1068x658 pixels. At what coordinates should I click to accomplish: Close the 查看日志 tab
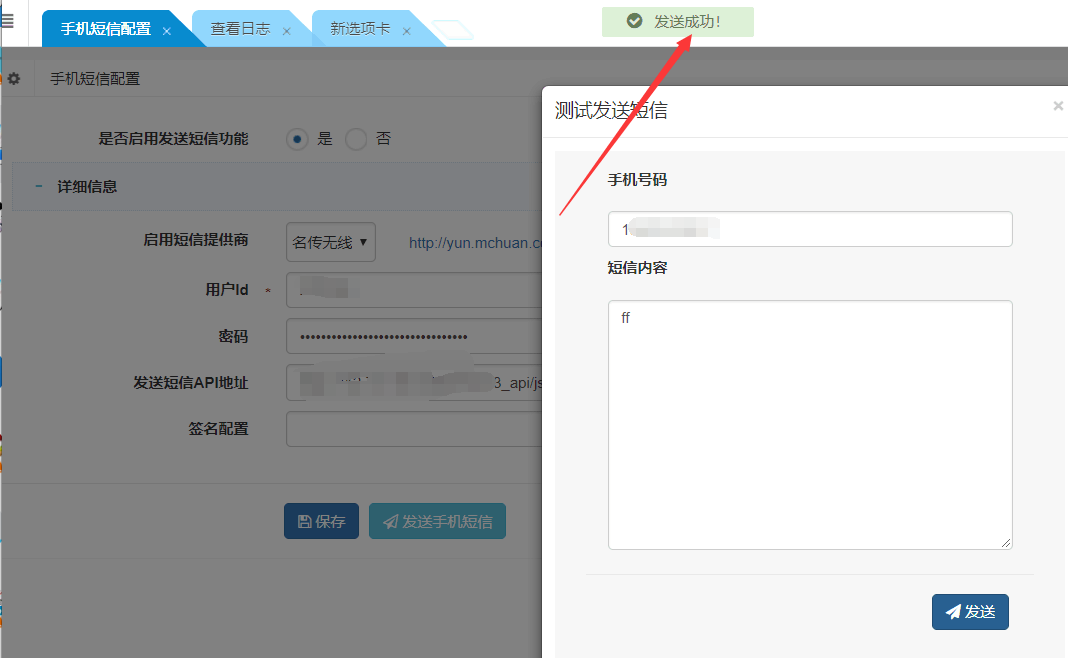pyautogui.click(x=287, y=31)
